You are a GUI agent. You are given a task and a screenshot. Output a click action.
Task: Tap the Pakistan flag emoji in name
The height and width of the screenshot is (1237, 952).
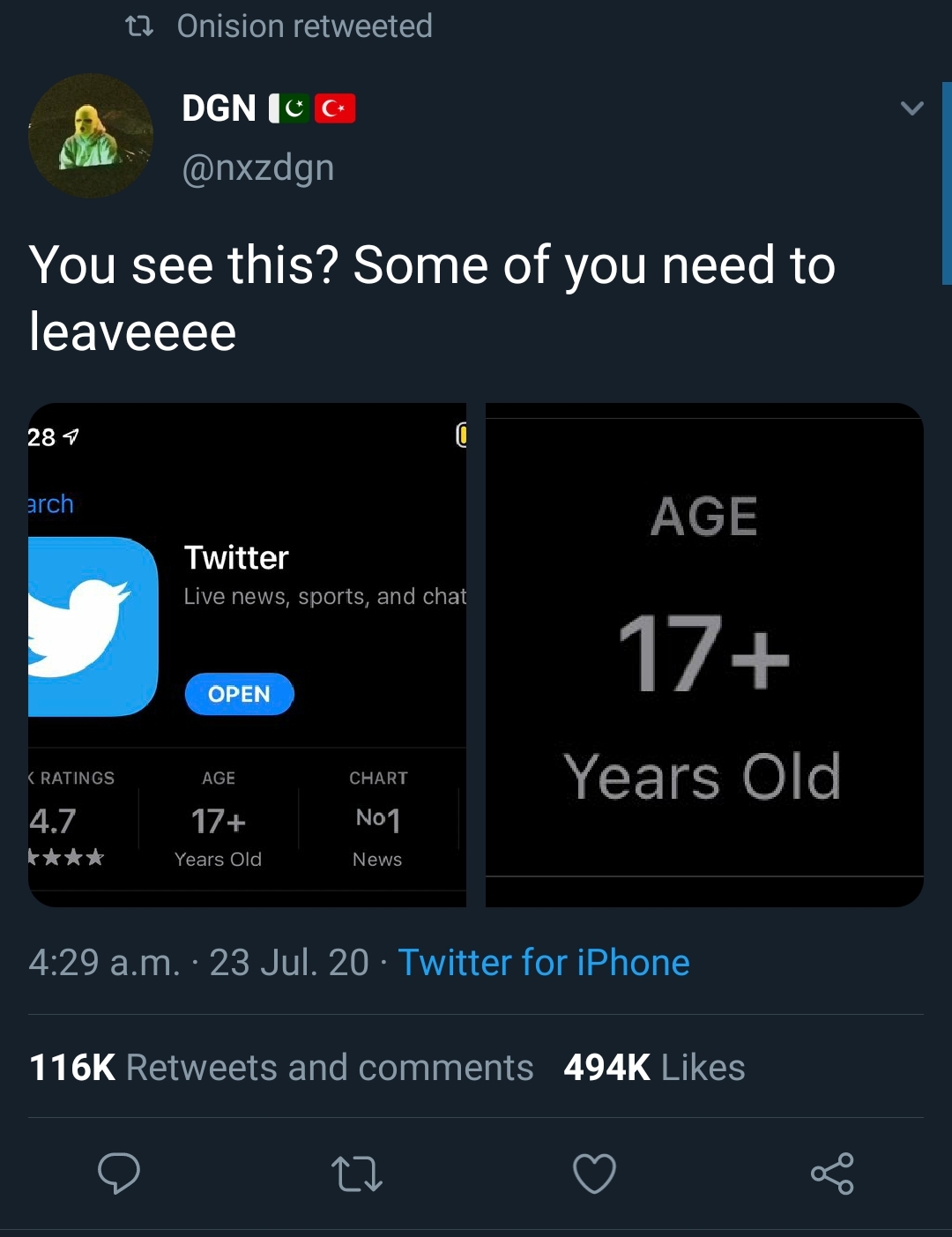pyautogui.click(x=288, y=108)
